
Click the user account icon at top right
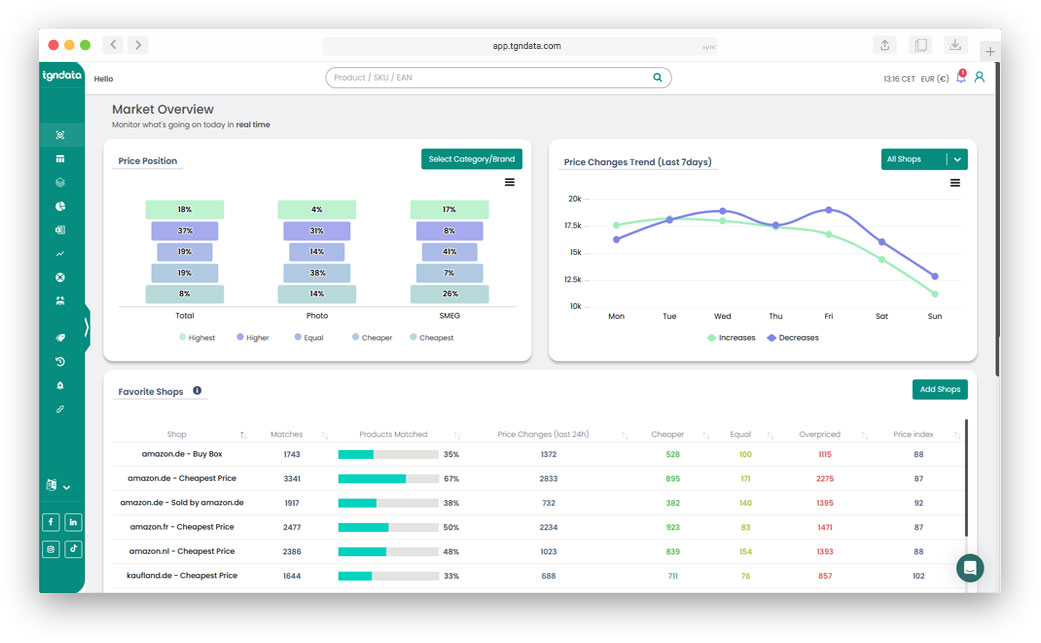point(978,77)
